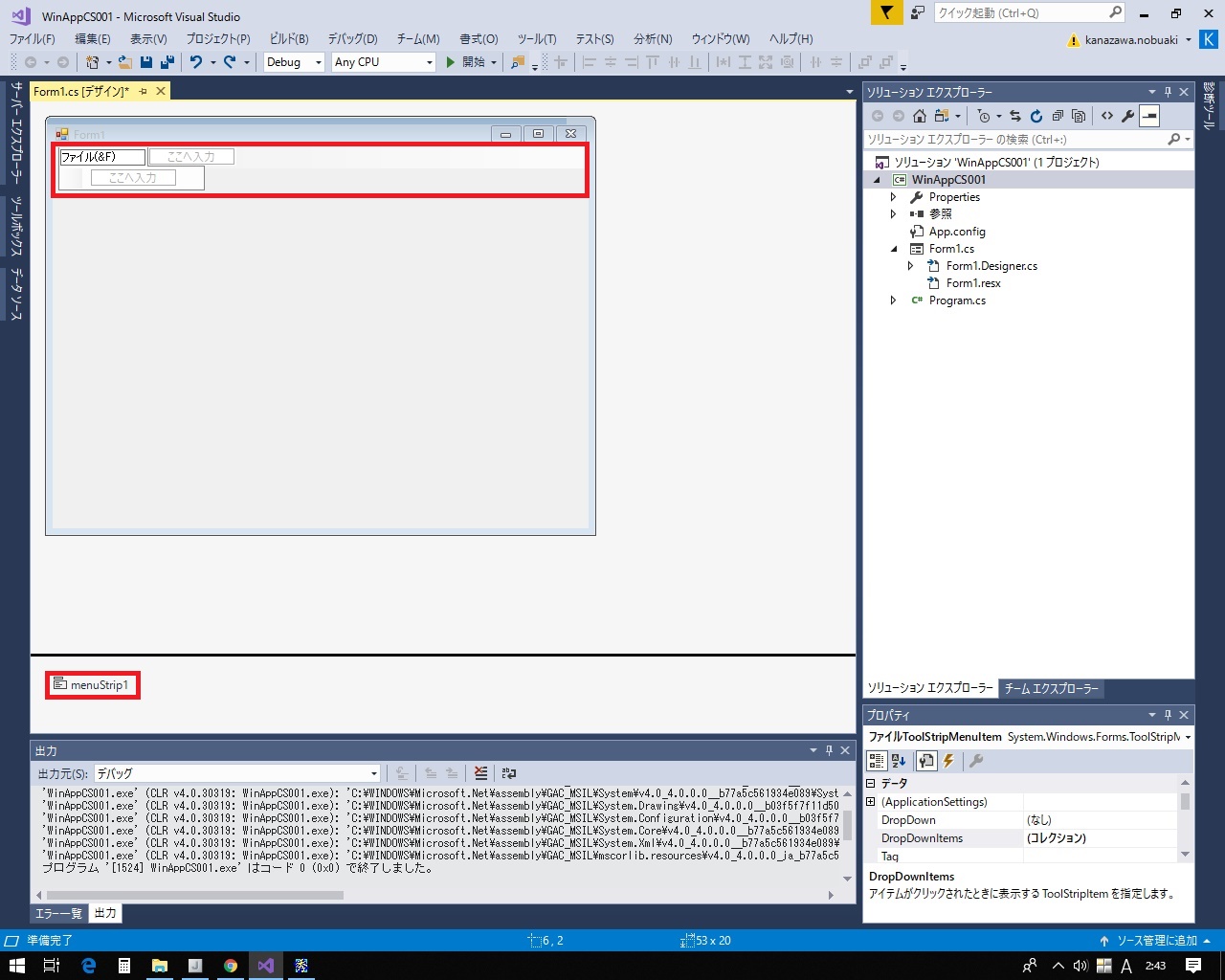1225x980 pixels.
Task: Click the Home icon in Solution Explorer
Action: 920,116
